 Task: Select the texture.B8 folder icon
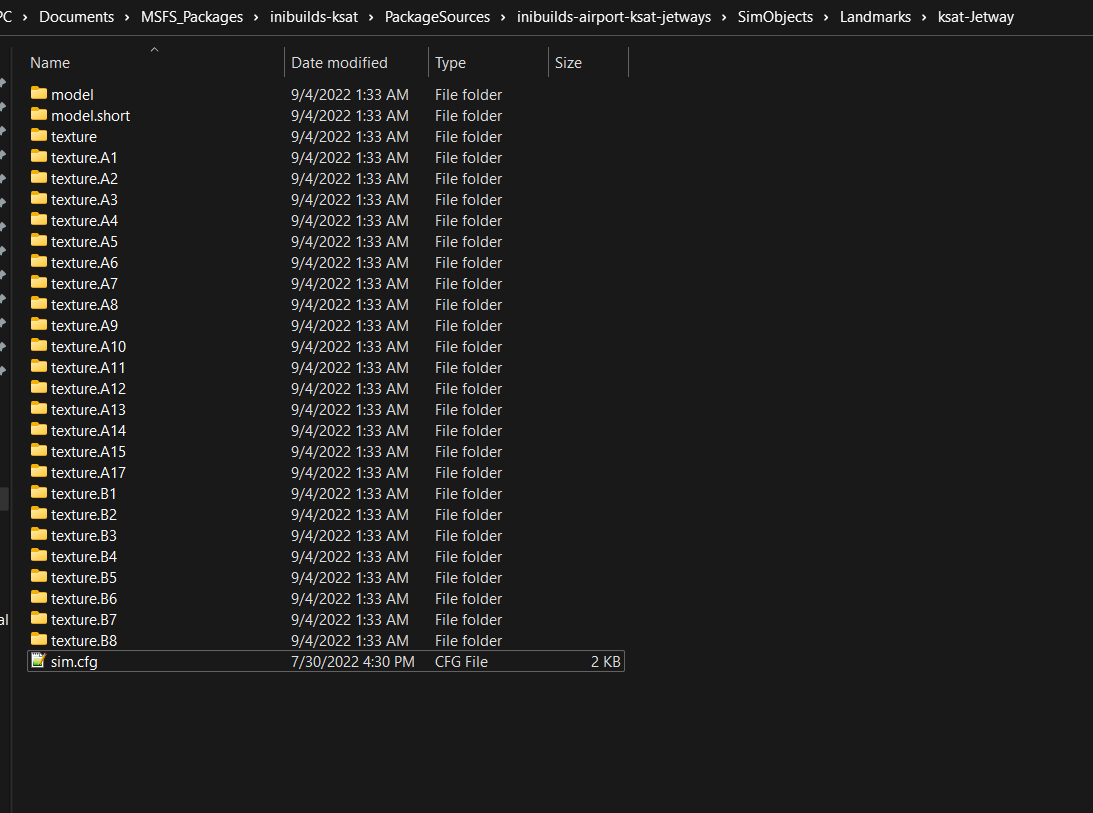point(39,639)
